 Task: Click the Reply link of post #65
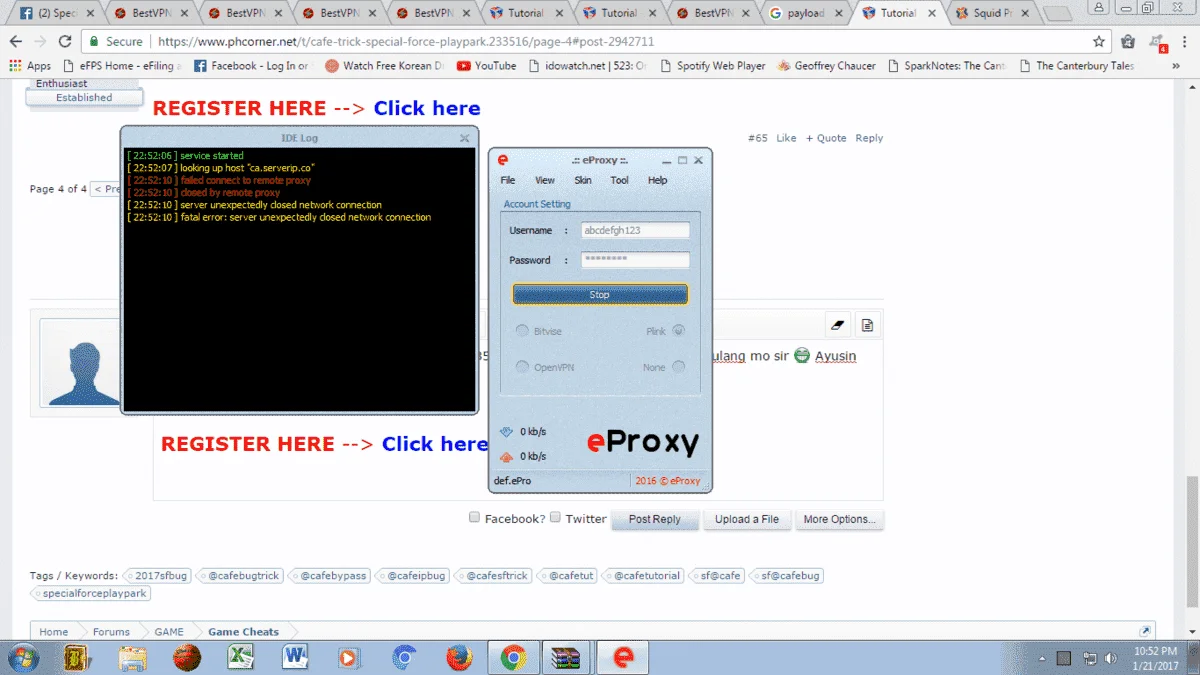tap(869, 138)
